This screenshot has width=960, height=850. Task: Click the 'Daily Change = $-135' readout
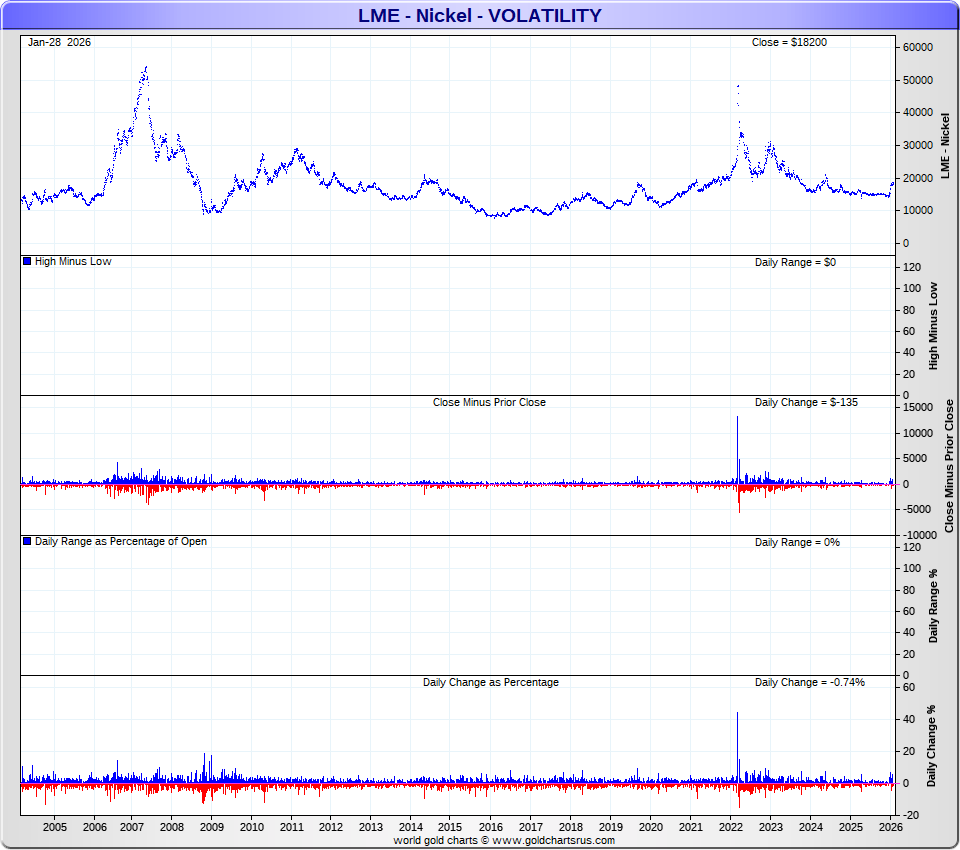coord(806,402)
